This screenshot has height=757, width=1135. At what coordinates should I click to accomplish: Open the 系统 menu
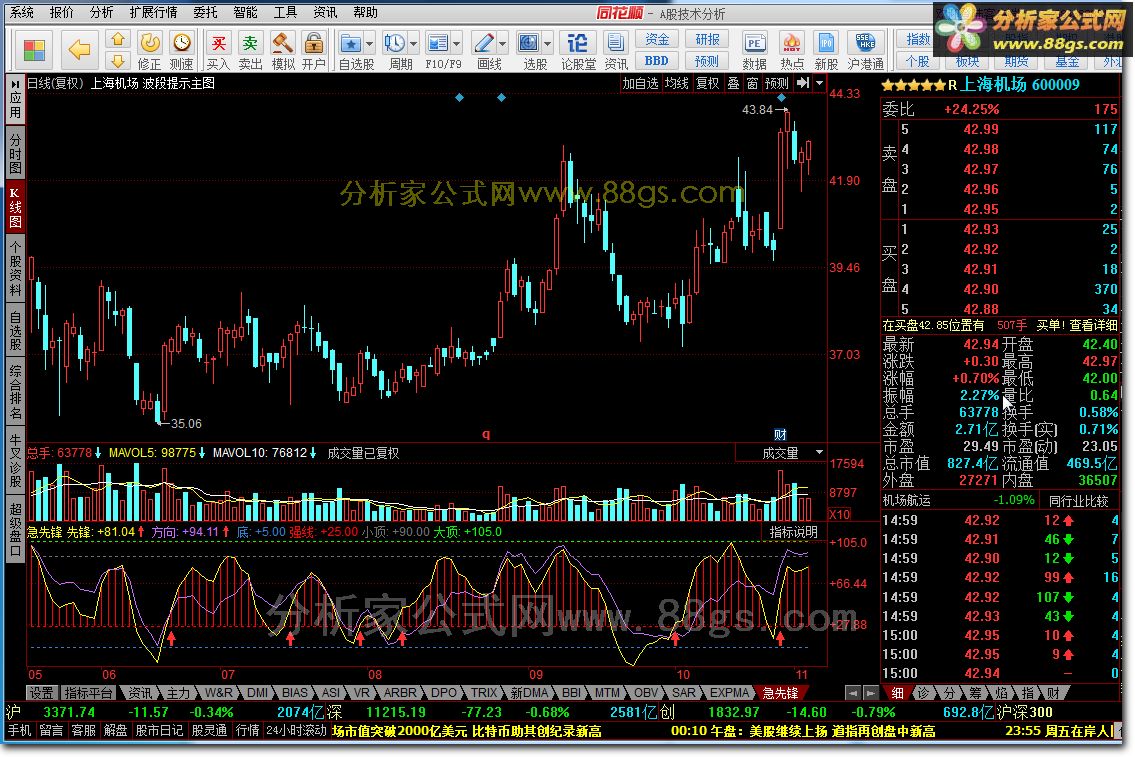pyautogui.click(x=22, y=12)
